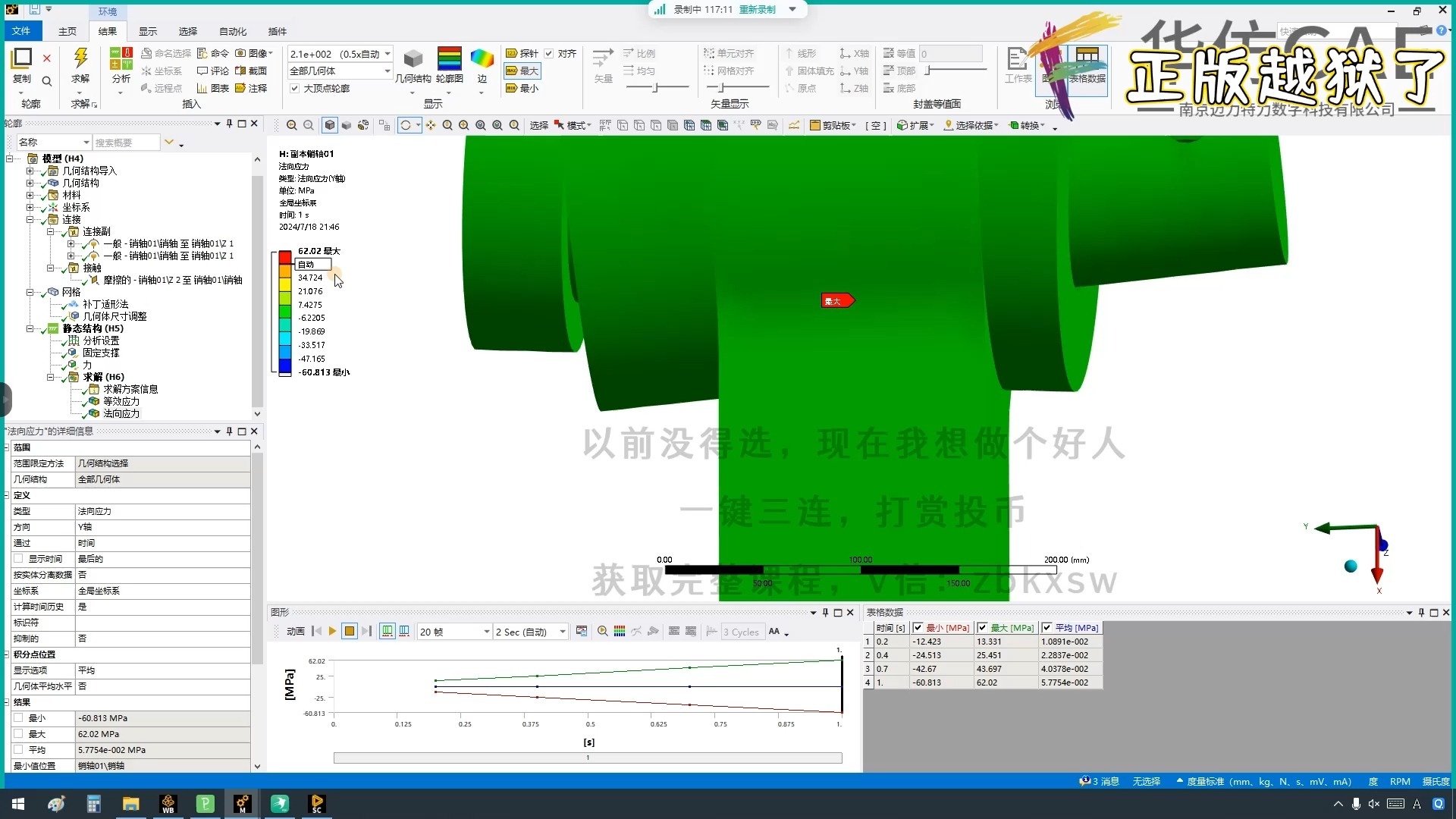Open the 自动化 ribbon tab
This screenshot has width=1456, height=819.
pyautogui.click(x=232, y=31)
